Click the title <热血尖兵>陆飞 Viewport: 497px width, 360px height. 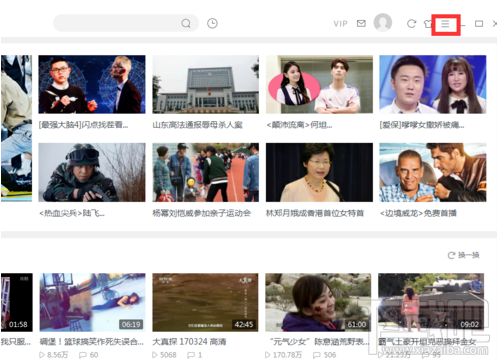click(72, 213)
